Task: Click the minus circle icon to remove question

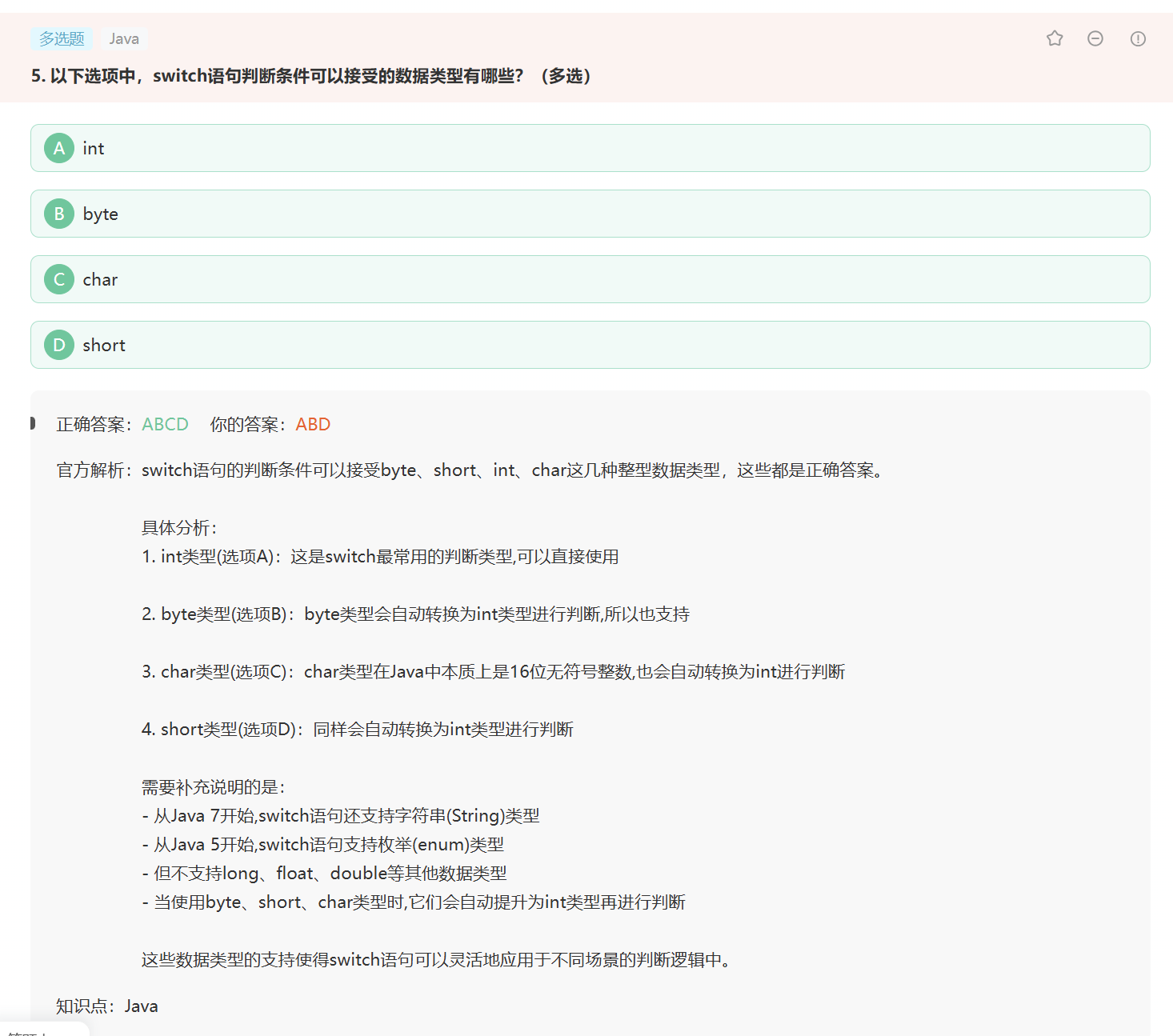Action: 1095,38
